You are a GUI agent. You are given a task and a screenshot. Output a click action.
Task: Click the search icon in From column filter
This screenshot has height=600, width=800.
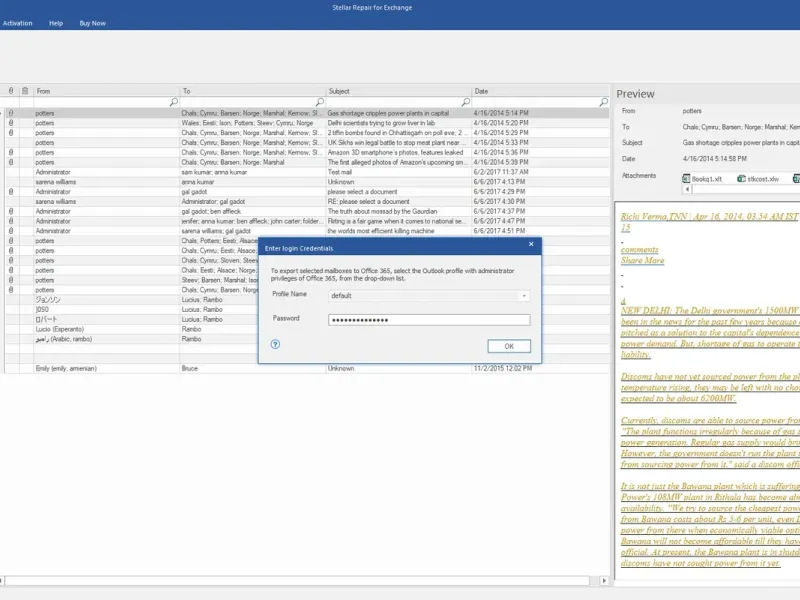click(x=173, y=102)
